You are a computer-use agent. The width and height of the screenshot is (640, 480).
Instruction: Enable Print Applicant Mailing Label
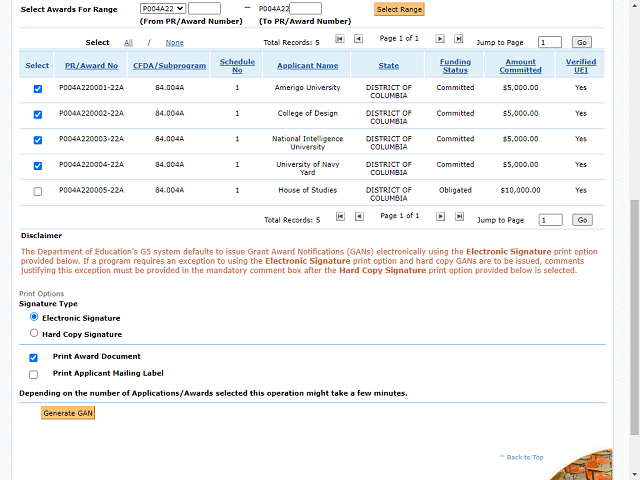point(34,374)
